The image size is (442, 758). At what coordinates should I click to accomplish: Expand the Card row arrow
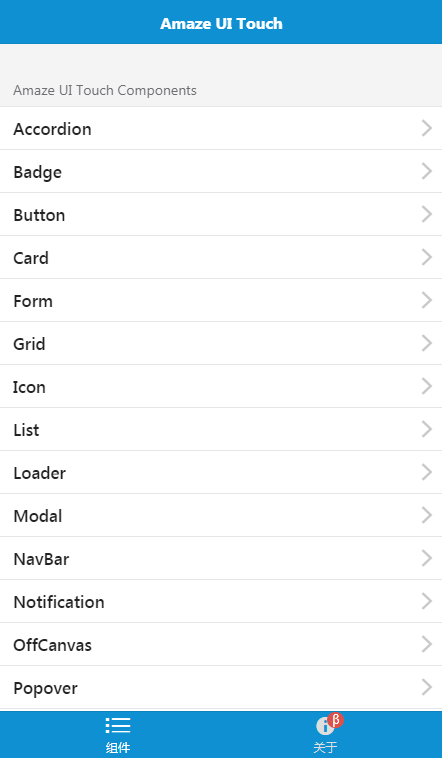[427, 257]
